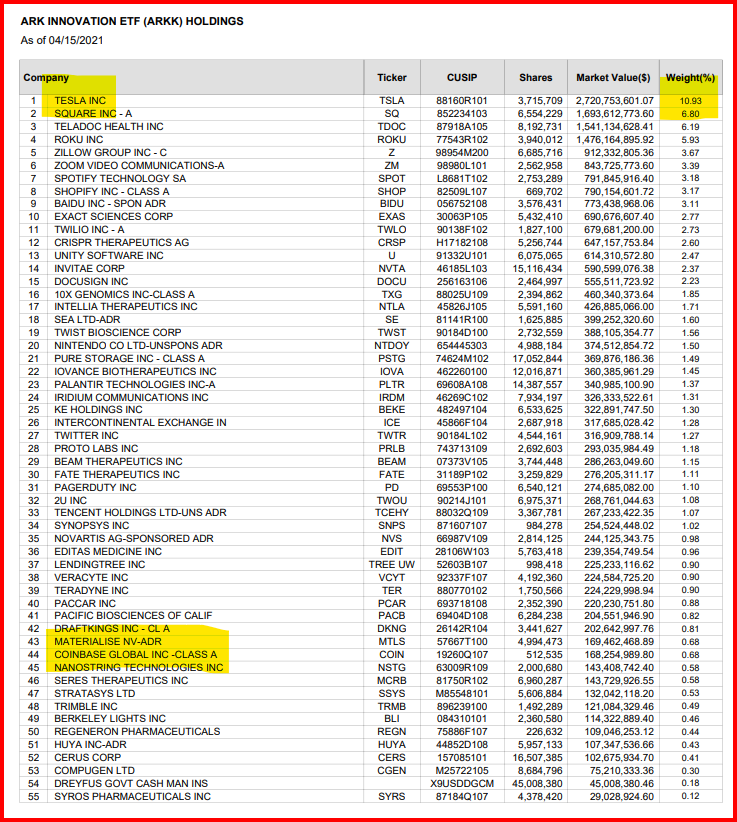Image resolution: width=737 pixels, height=822 pixels.
Task: Select INTERCONTINENTAL EXCHANGE IN name
Action: click(x=140, y=423)
